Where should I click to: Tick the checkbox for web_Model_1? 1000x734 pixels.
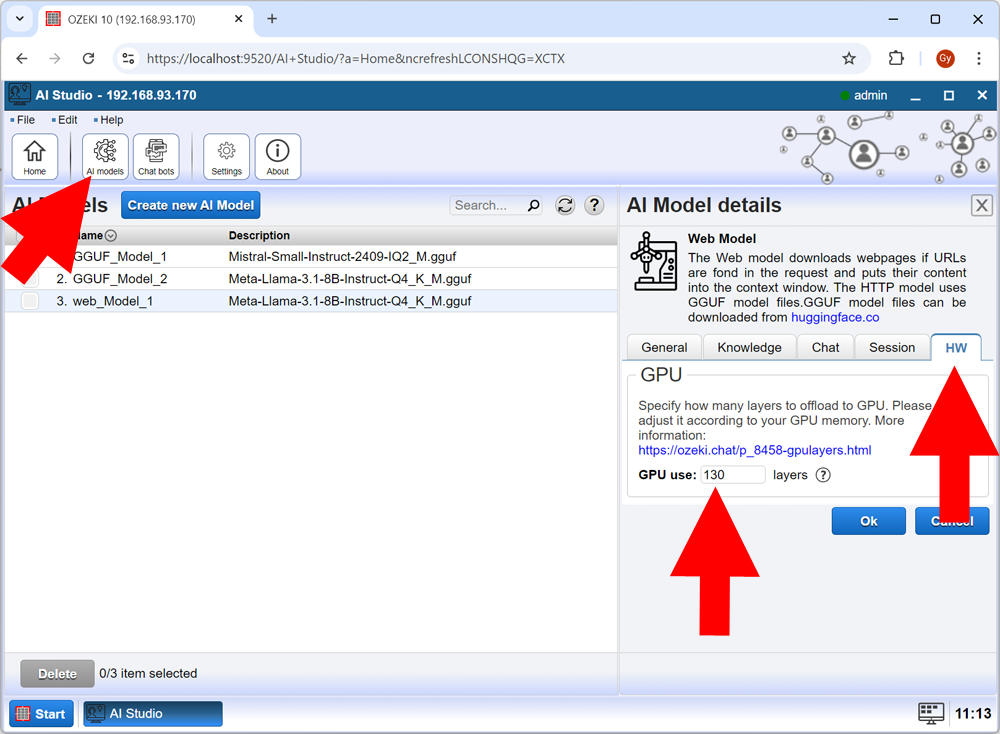click(x=30, y=301)
